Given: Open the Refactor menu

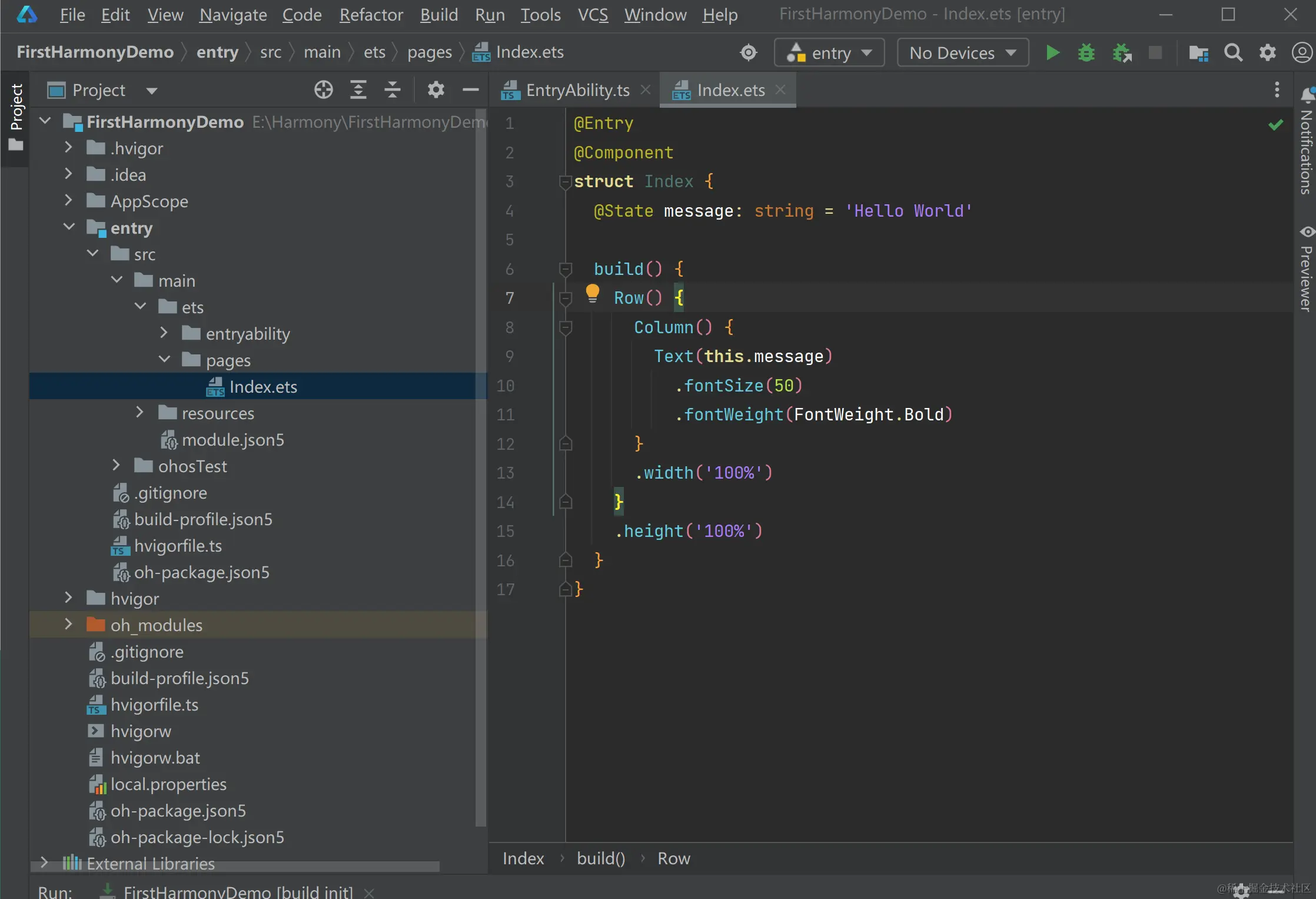Looking at the screenshot, I should point(371,15).
